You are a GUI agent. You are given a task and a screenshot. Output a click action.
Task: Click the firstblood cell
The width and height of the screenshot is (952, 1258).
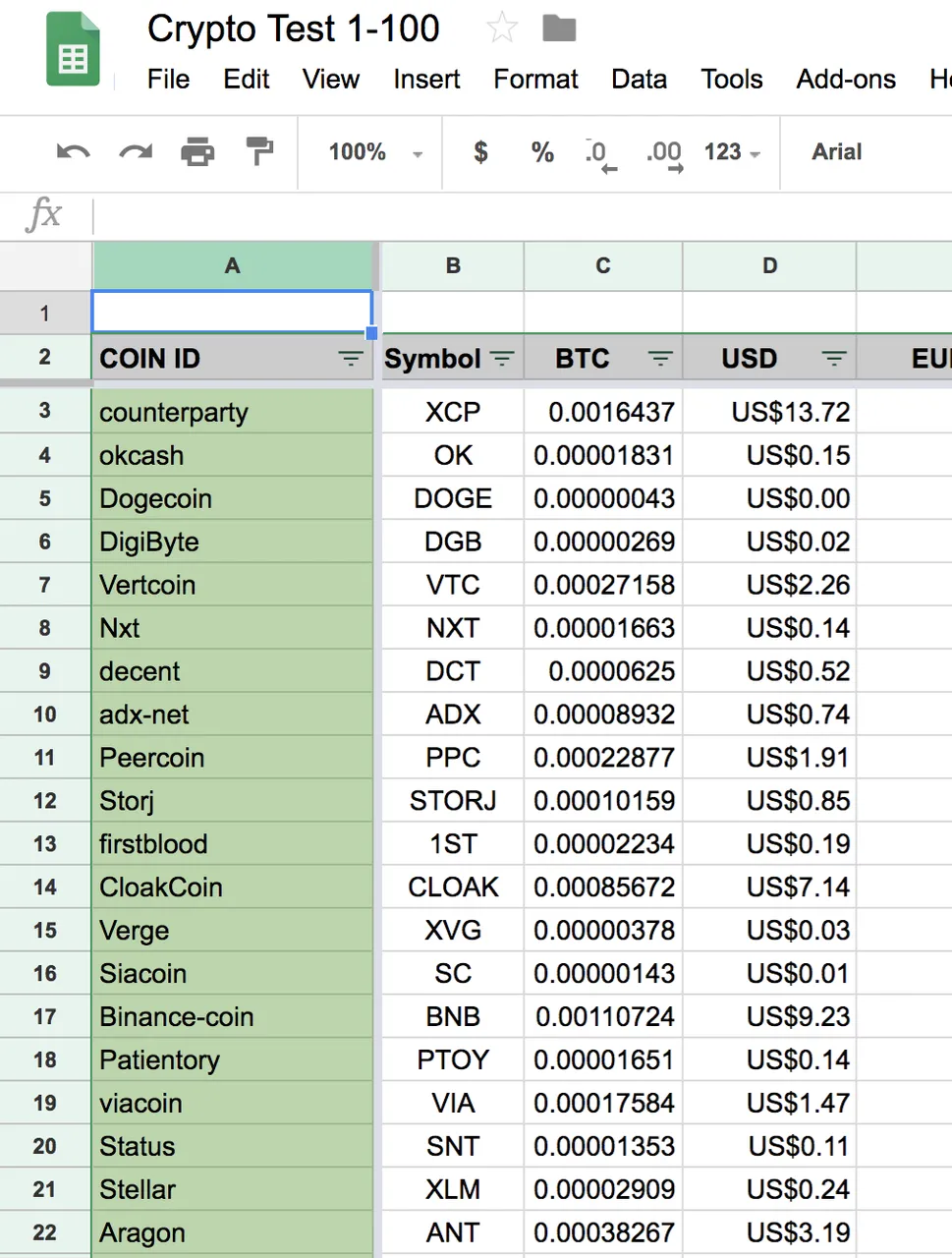[x=233, y=844]
